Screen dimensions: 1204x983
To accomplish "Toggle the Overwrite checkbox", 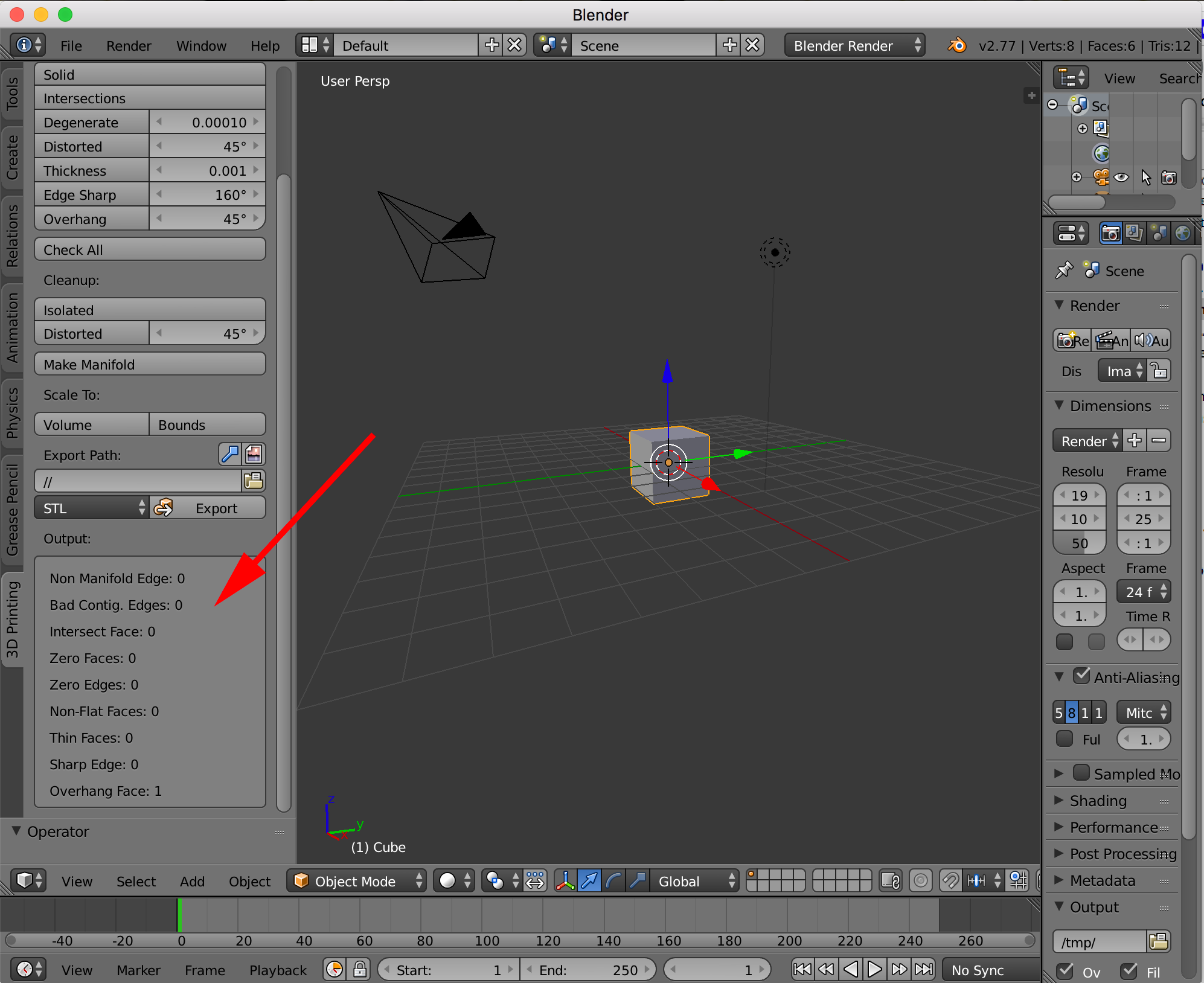I will [1065, 971].
